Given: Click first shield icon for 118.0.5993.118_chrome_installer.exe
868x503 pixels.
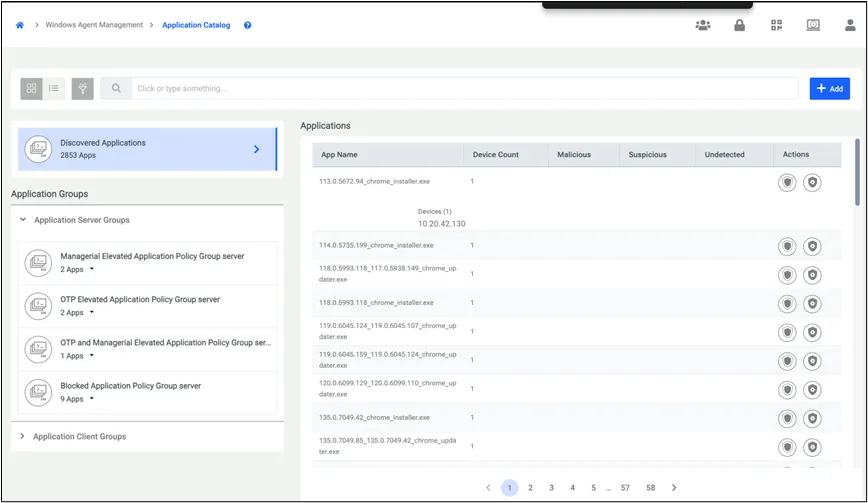Looking at the screenshot, I should tap(787, 304).
